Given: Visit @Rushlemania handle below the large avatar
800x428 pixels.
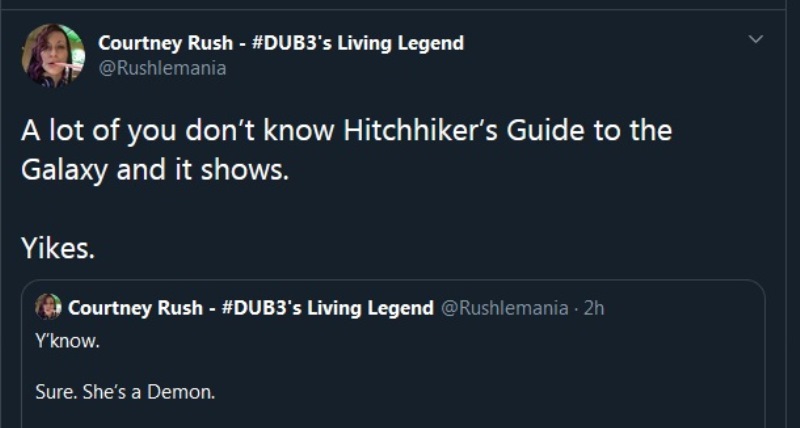Looking at the screenshot, I should tap(162, 68).
